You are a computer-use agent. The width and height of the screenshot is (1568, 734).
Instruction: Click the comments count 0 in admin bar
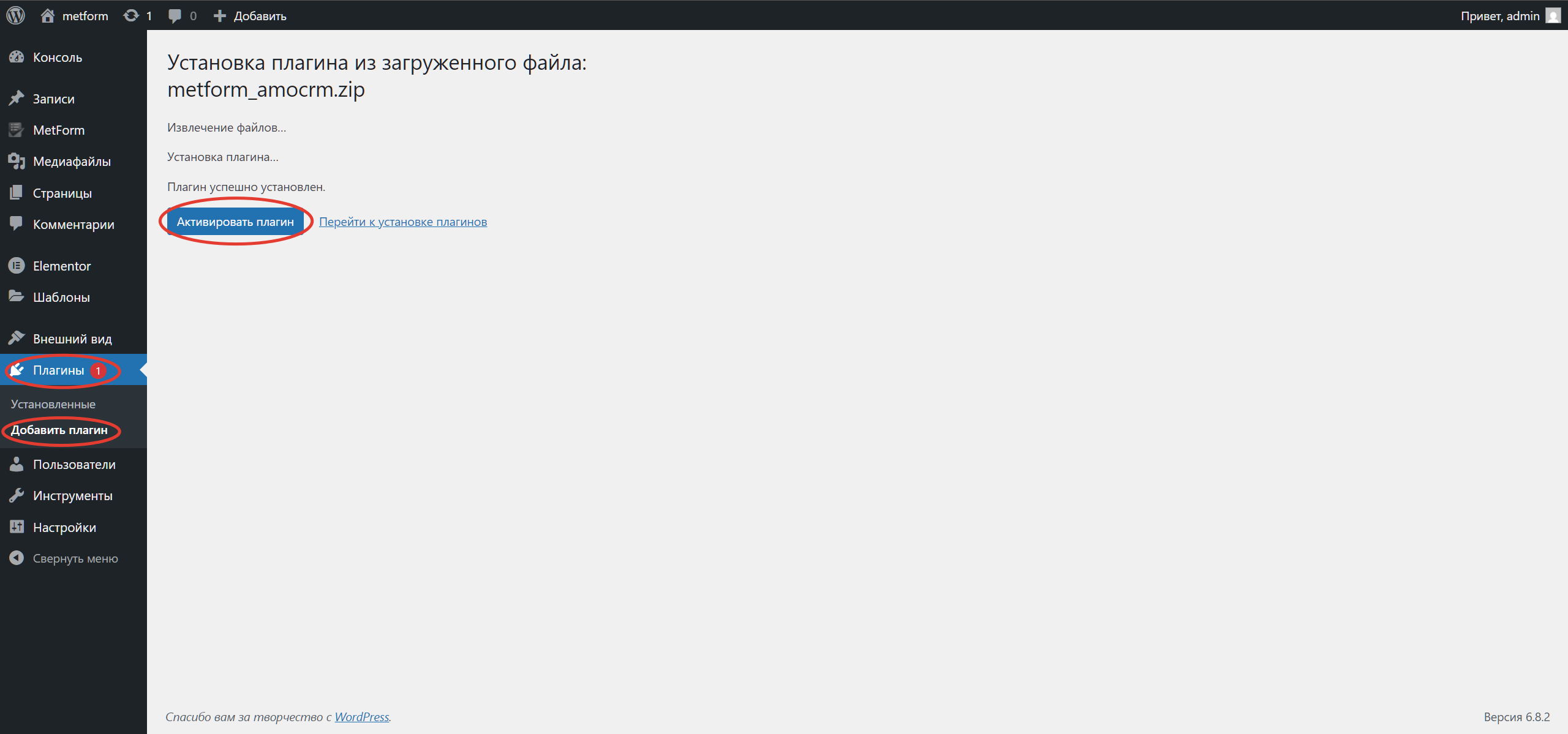193,15
